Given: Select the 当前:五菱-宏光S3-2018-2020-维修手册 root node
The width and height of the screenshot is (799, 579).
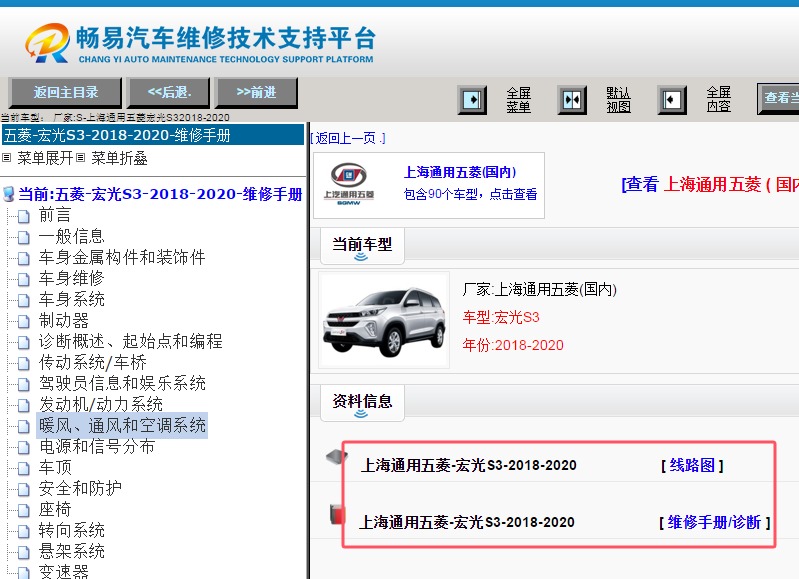Looking at the screenshot, I should click(161, 194).
